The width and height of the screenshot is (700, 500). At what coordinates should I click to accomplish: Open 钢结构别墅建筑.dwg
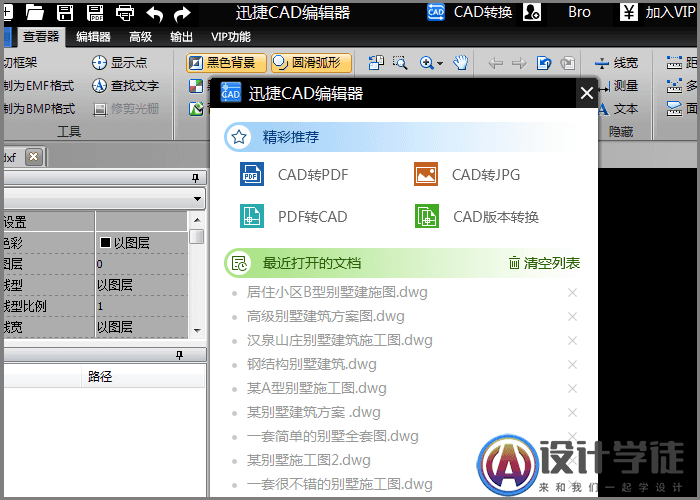pyautogui.click(x=312, y=364)
